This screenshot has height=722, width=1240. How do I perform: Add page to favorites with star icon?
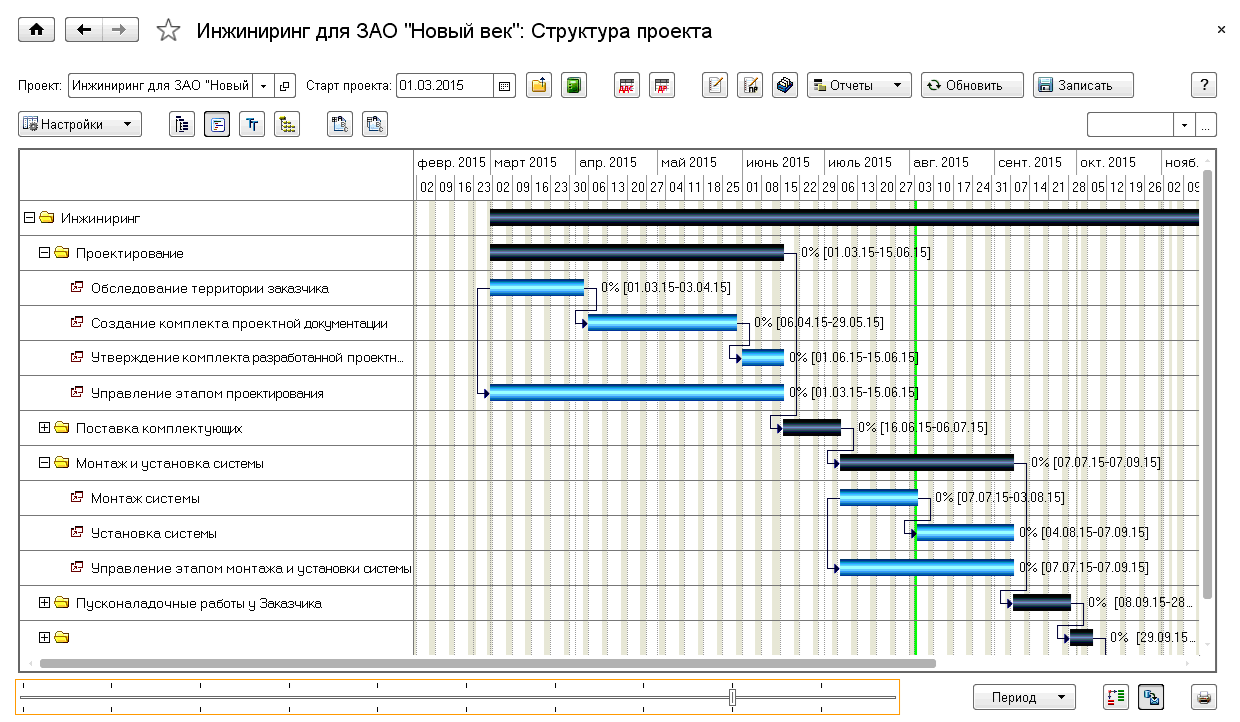tap(168, 31)
